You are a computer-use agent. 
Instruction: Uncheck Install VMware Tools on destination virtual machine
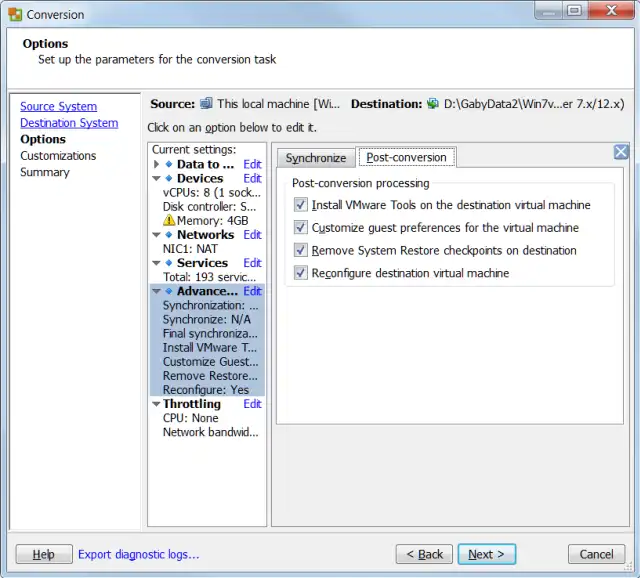pos(301,205)
